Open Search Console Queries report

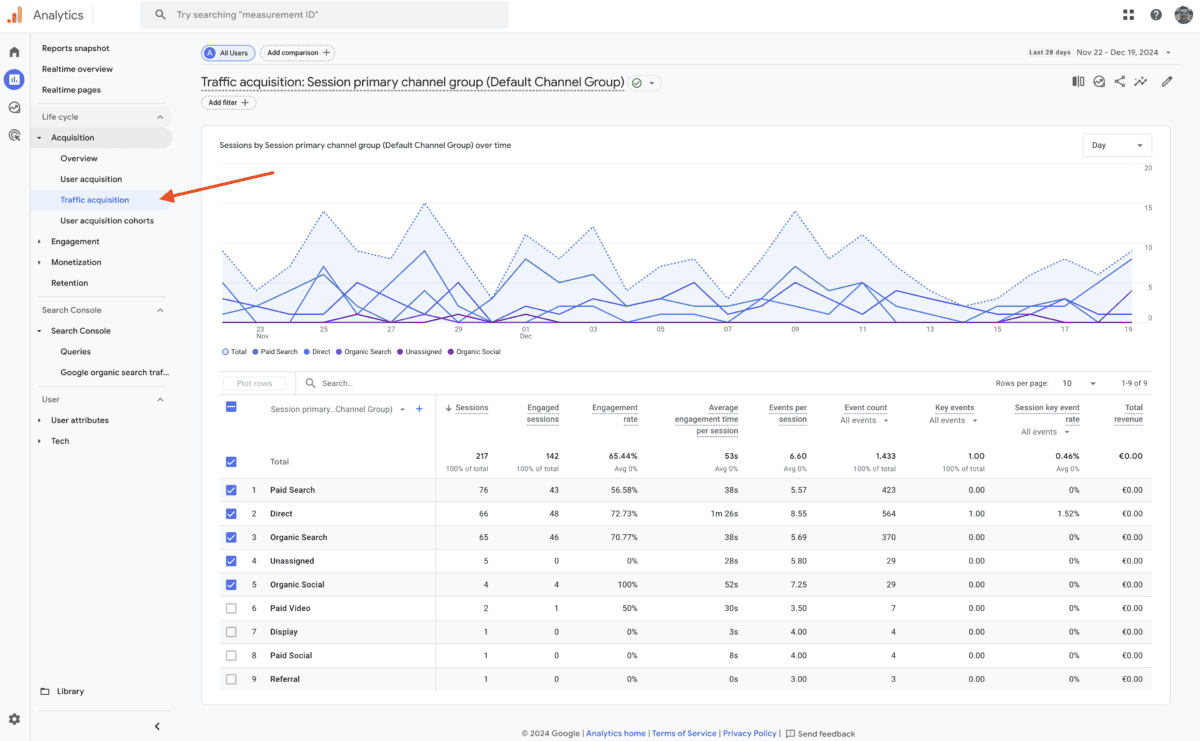tap(75, 351)
